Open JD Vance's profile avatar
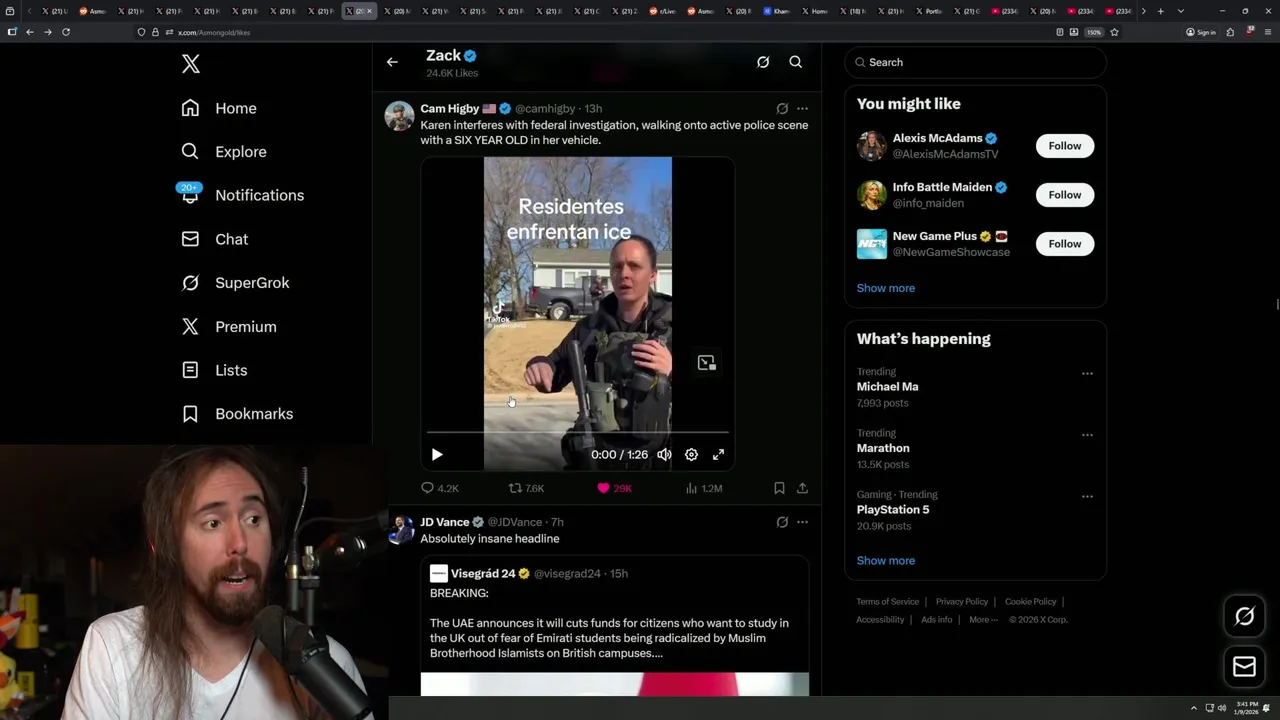The height and width of the screenshot is (720, 1280). 400,530
